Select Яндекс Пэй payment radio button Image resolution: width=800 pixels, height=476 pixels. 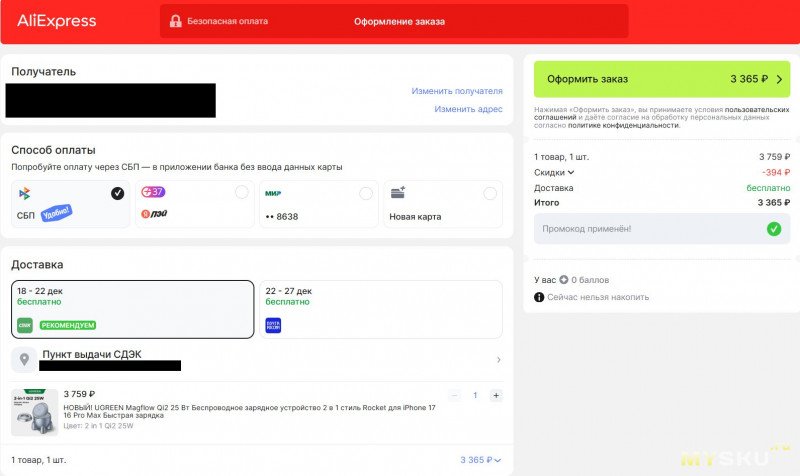pyautogui.click(x=241, y=193)
